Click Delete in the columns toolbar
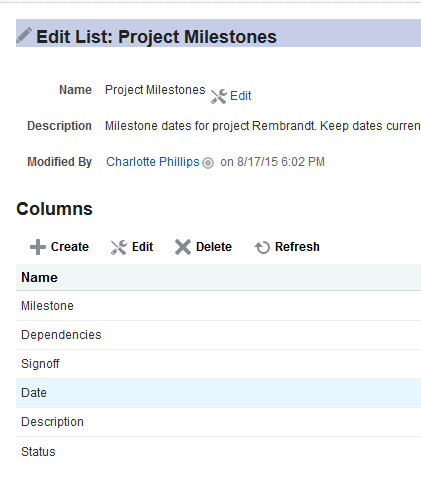The image size is (421, 482). coord(214,247)
